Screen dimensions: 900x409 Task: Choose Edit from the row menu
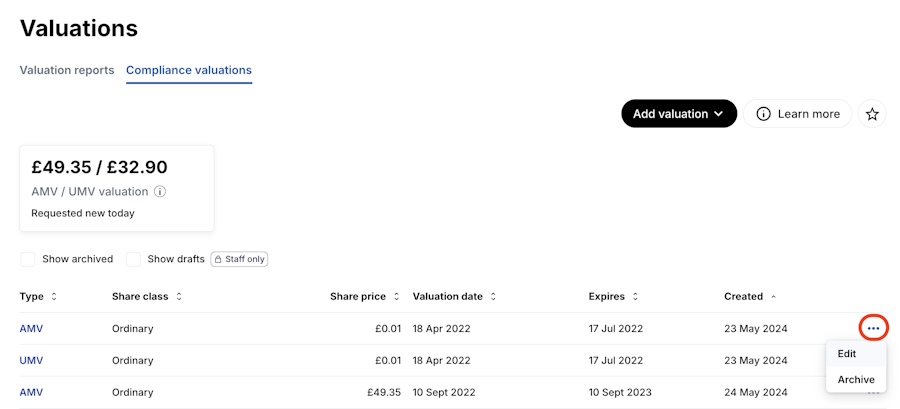[x=847, y=354]
